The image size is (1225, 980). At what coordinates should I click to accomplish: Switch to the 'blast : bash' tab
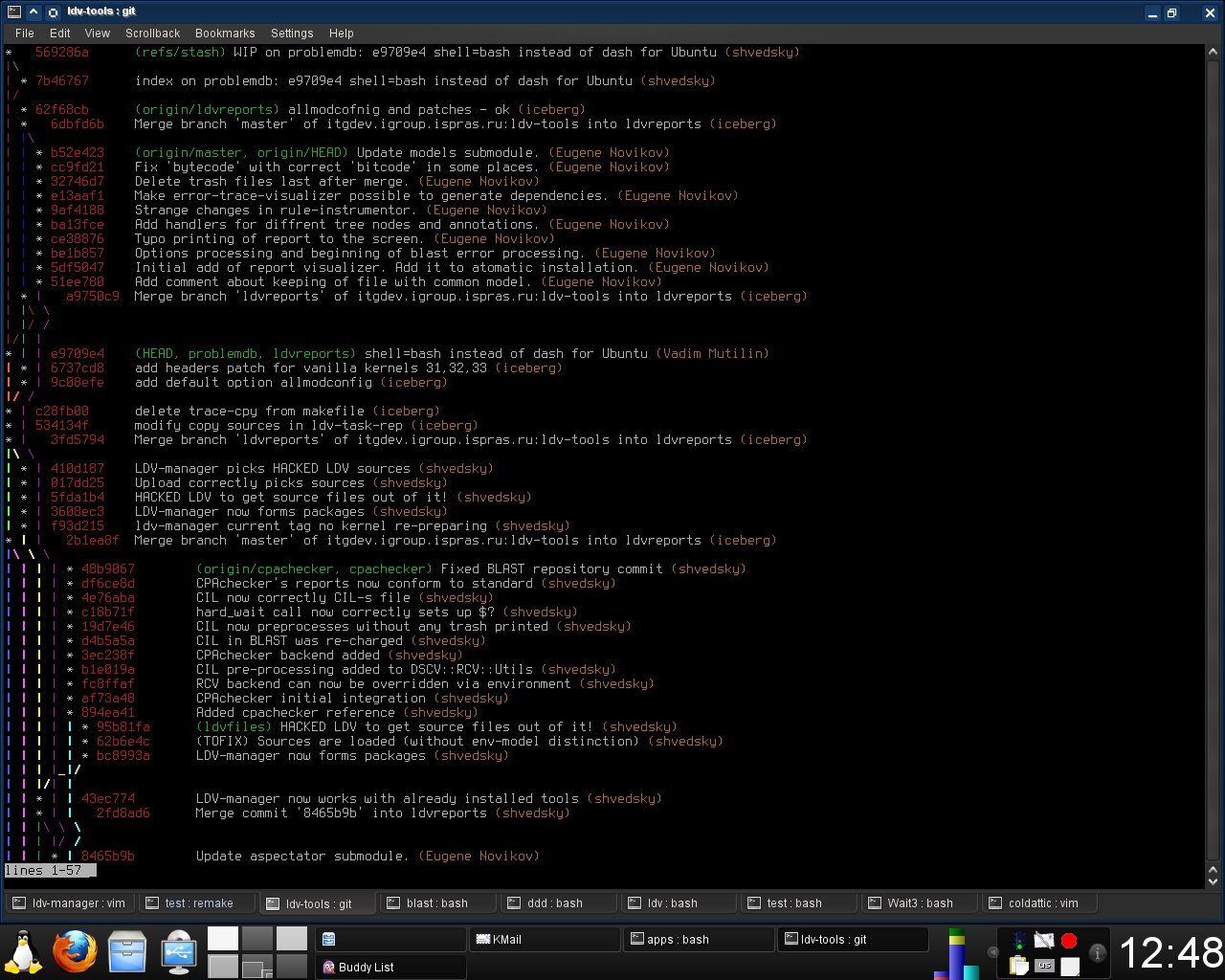(x=436, y=902)
